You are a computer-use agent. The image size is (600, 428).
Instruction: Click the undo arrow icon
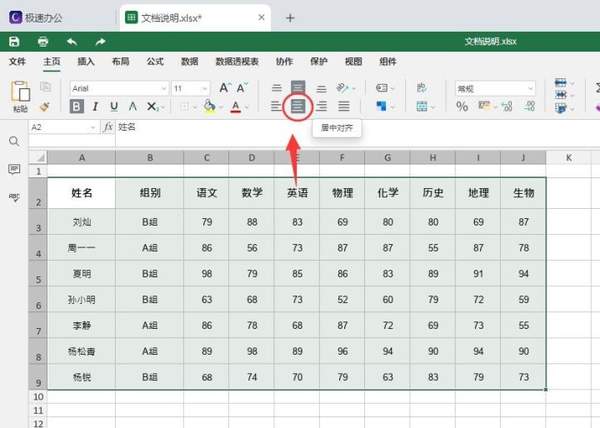pos(72,41)
